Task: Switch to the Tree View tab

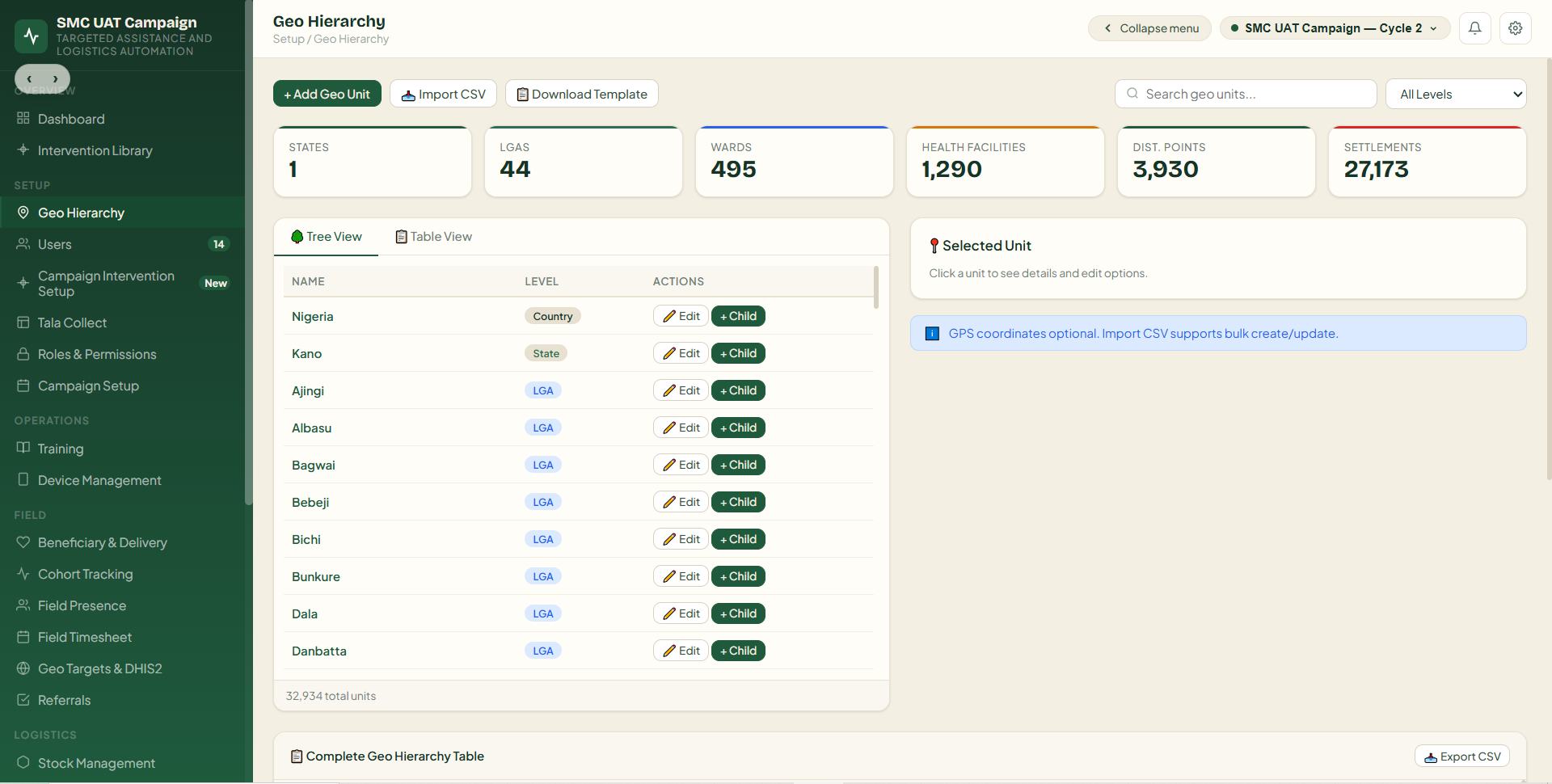Action: (326, 237)
